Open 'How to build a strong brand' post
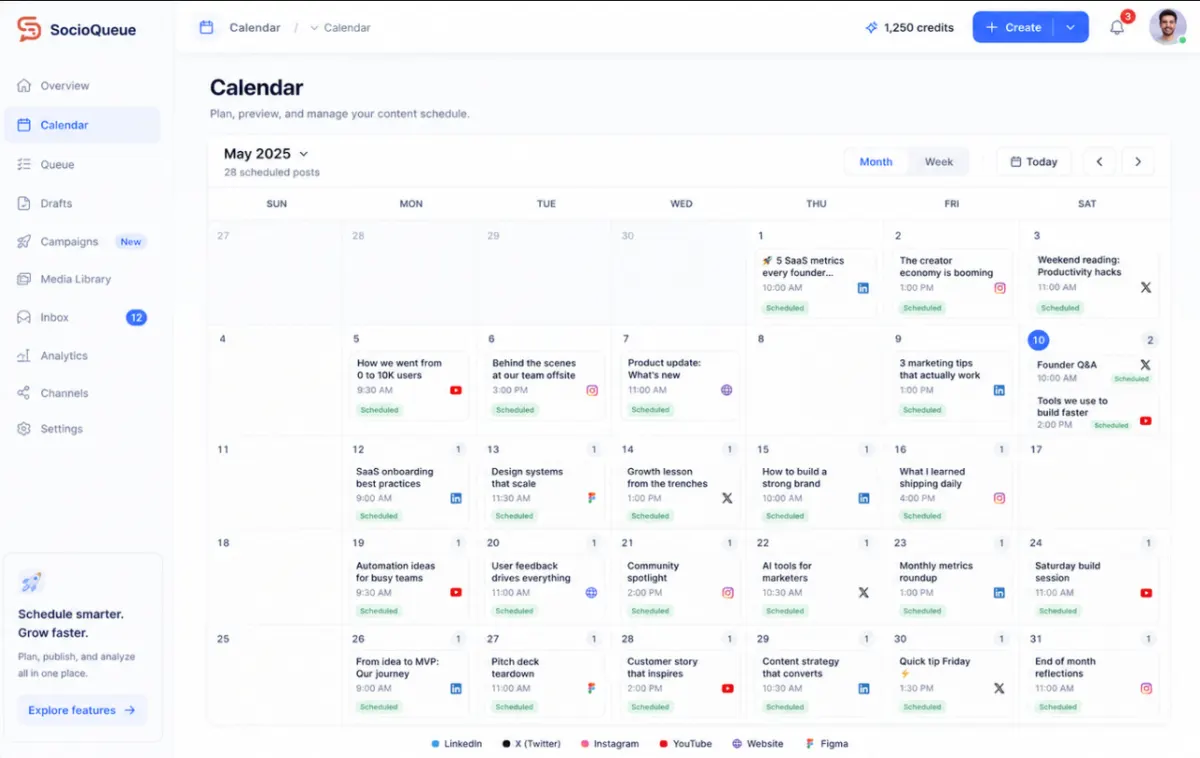 pos(815,492)
